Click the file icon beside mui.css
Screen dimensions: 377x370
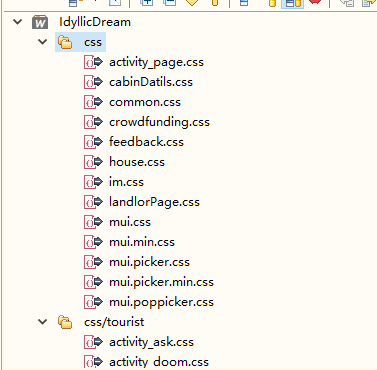(93, 222)
